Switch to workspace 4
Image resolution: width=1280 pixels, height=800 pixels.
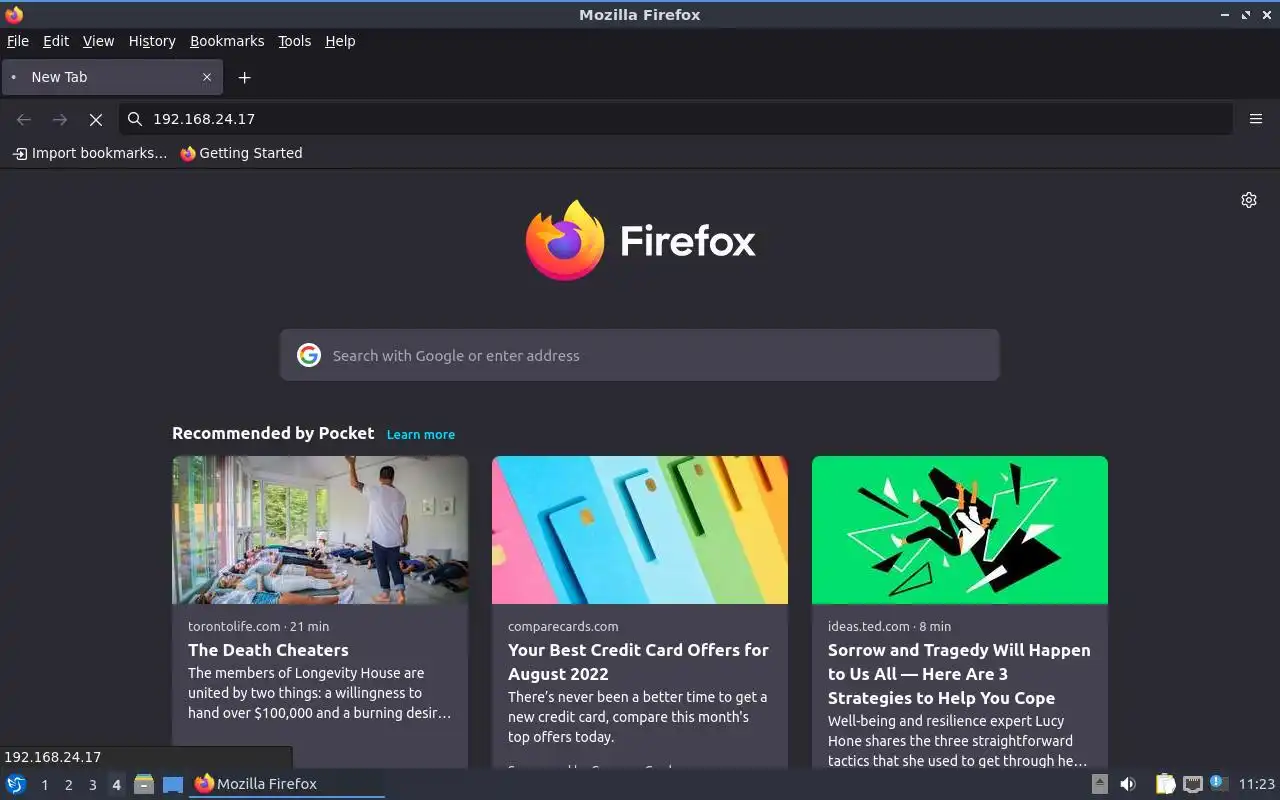[x=116, y=785]
